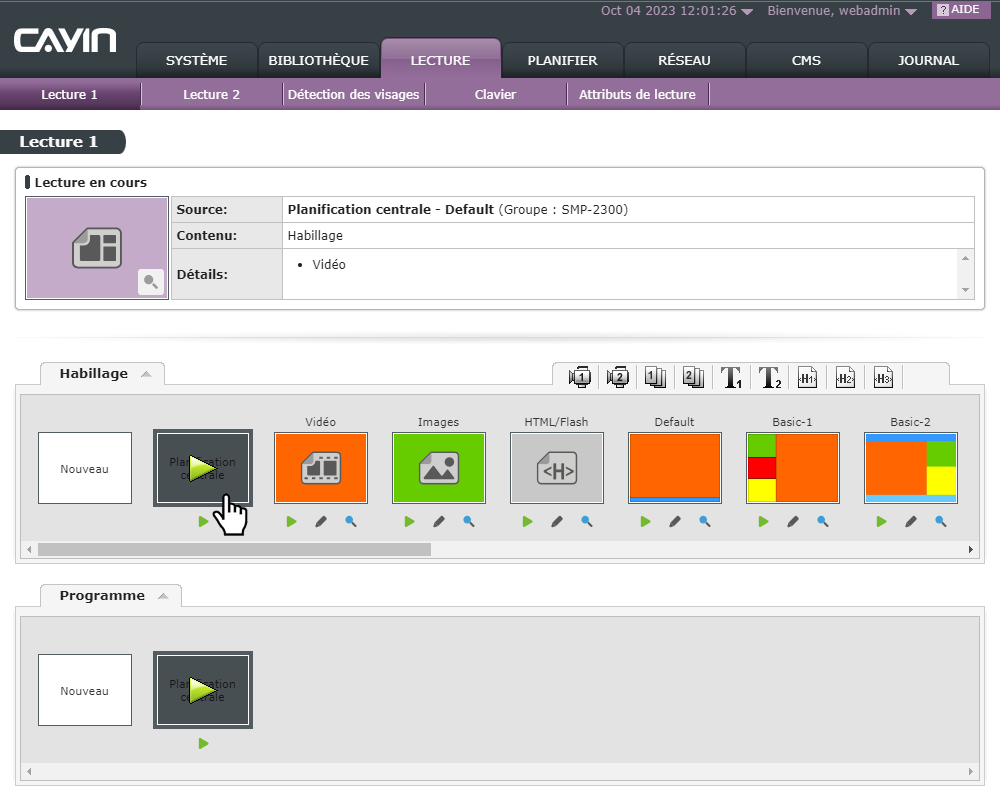Screen dimensions: 1000x799
Task: Select the Default skin thumbnail
Action: [x=675, y=468]
